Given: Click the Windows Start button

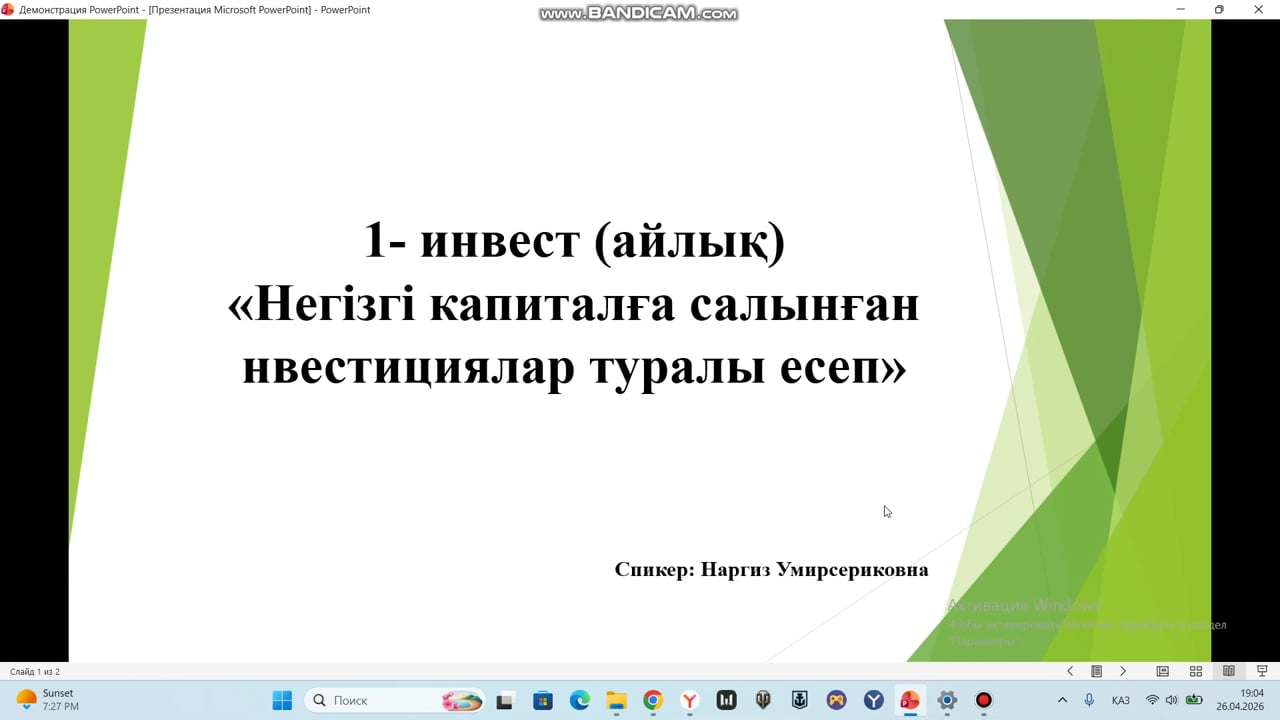Looking at the screenshot, I should click(283, 700).
